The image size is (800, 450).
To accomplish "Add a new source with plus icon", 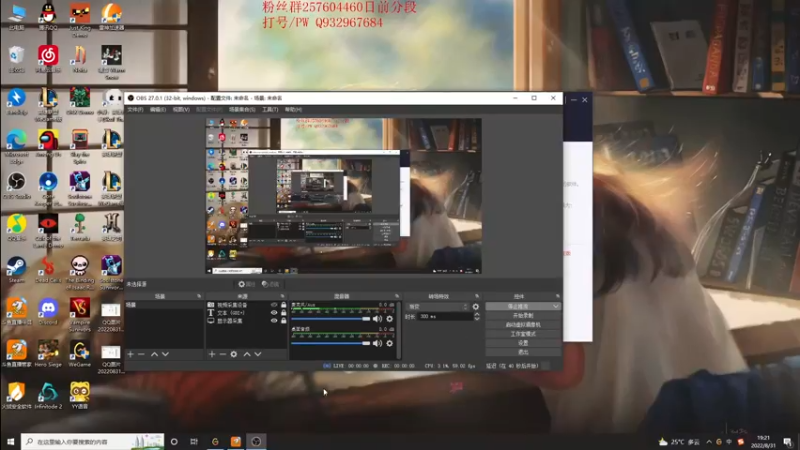I will point(212,354).
